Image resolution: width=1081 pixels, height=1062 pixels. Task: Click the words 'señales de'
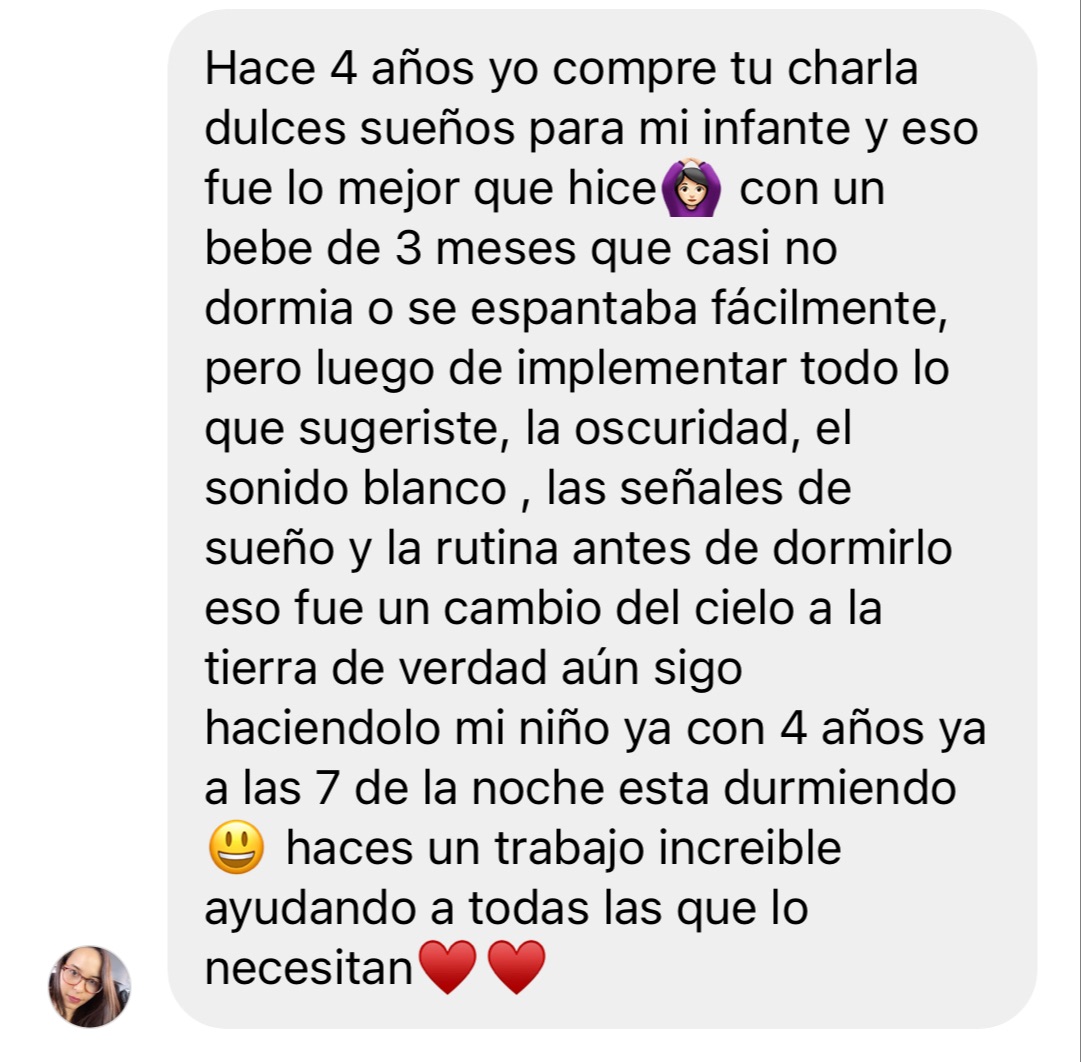pyautogui.click(x=735, y=488)
